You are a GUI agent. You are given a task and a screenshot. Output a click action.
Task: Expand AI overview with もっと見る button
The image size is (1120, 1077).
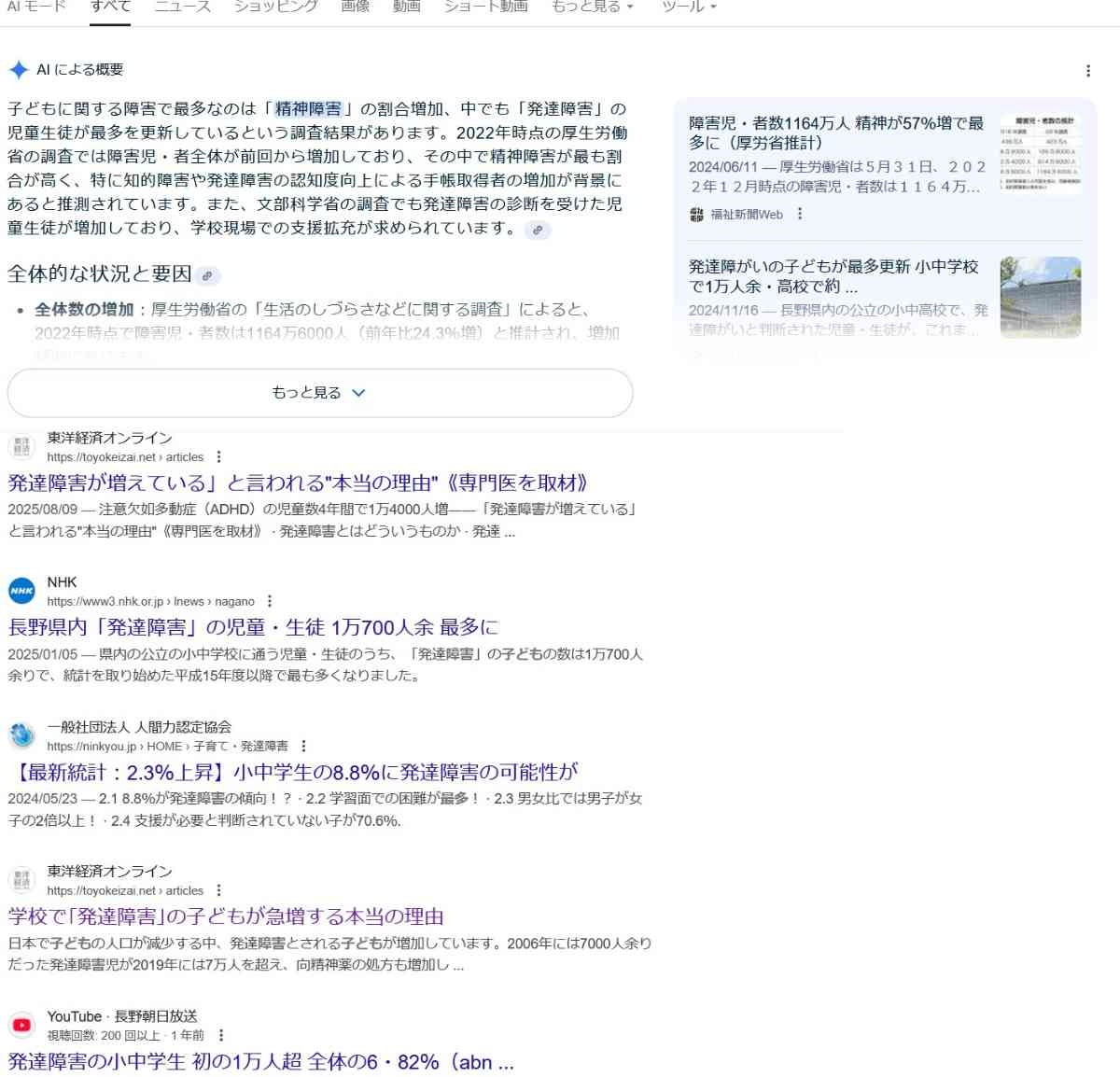(319, 393)
